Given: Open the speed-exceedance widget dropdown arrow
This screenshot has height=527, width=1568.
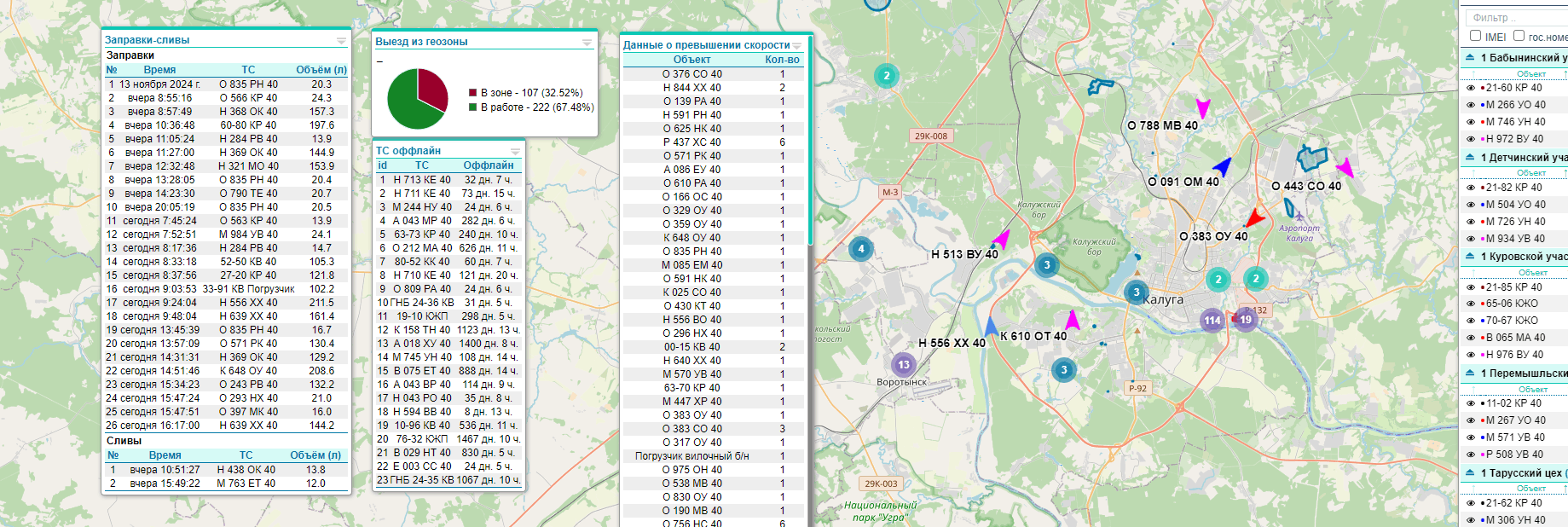Looking at the screenshot, I should [797, 46].
